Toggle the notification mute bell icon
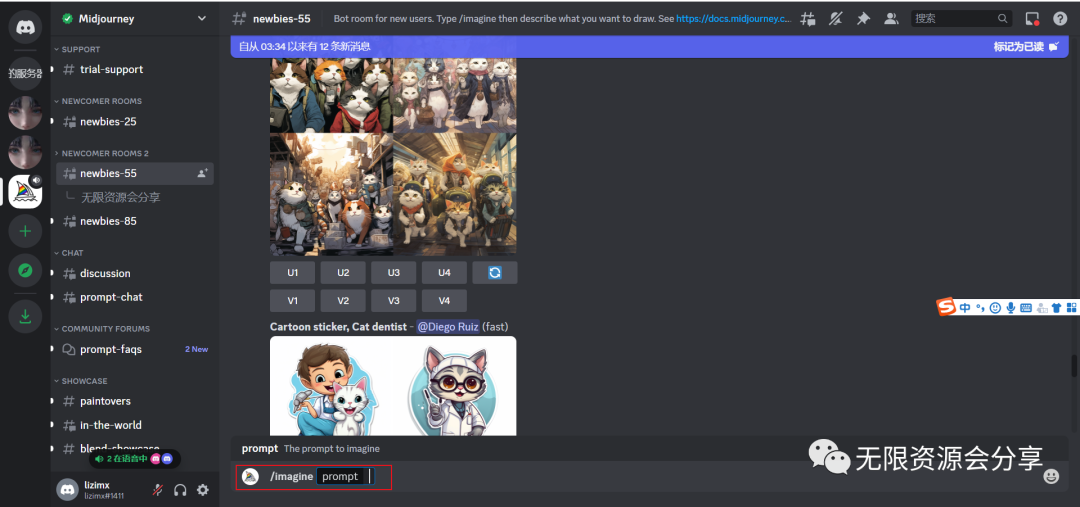 click(x=836, y=18)
